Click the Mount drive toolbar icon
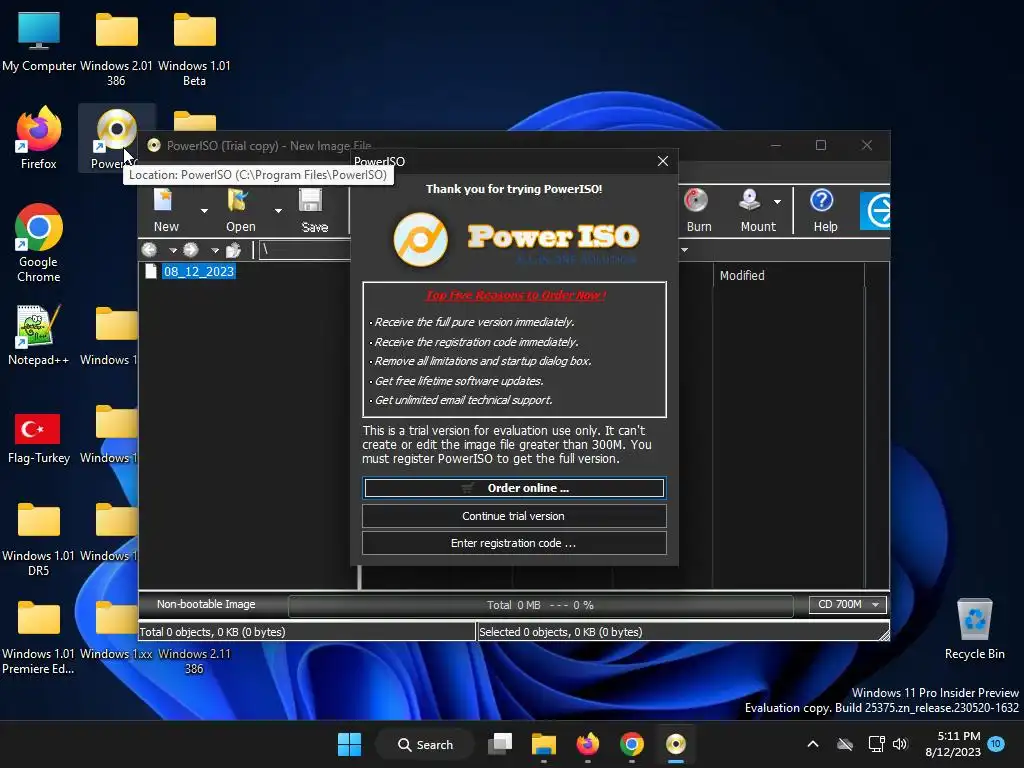 point(750,200)
